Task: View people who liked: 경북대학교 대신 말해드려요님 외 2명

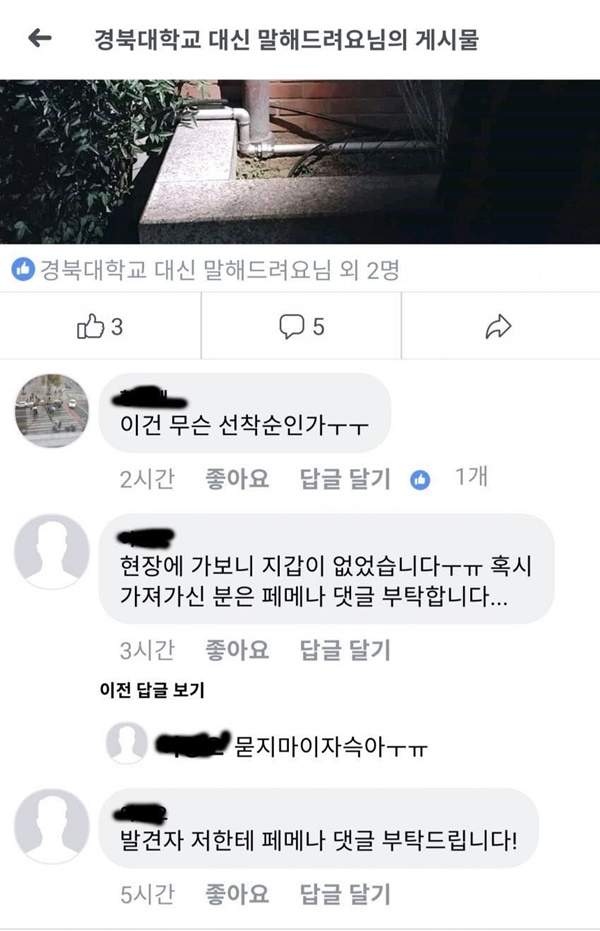Action: [220, 270]
